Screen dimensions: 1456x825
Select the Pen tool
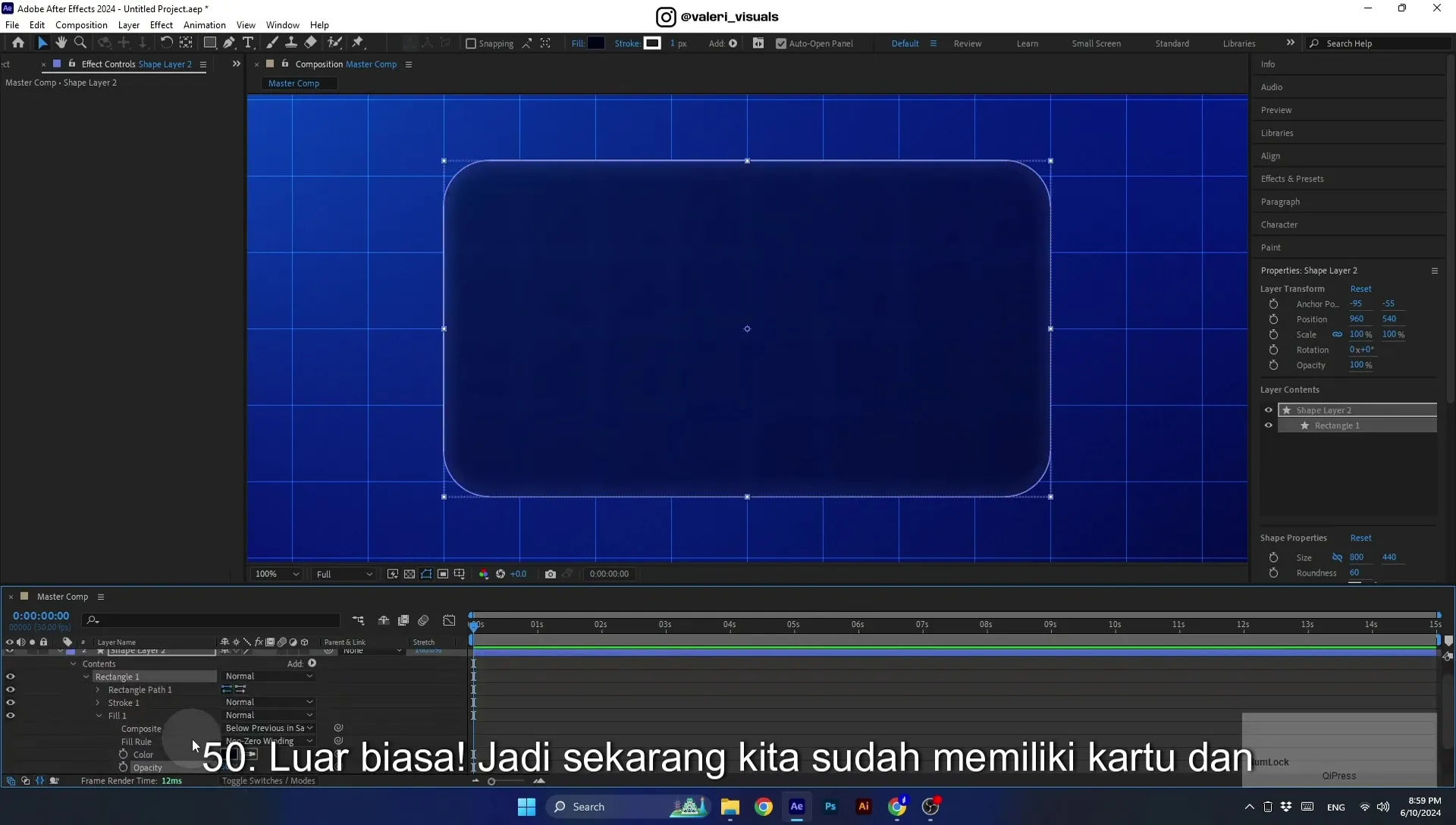(229, 43)
